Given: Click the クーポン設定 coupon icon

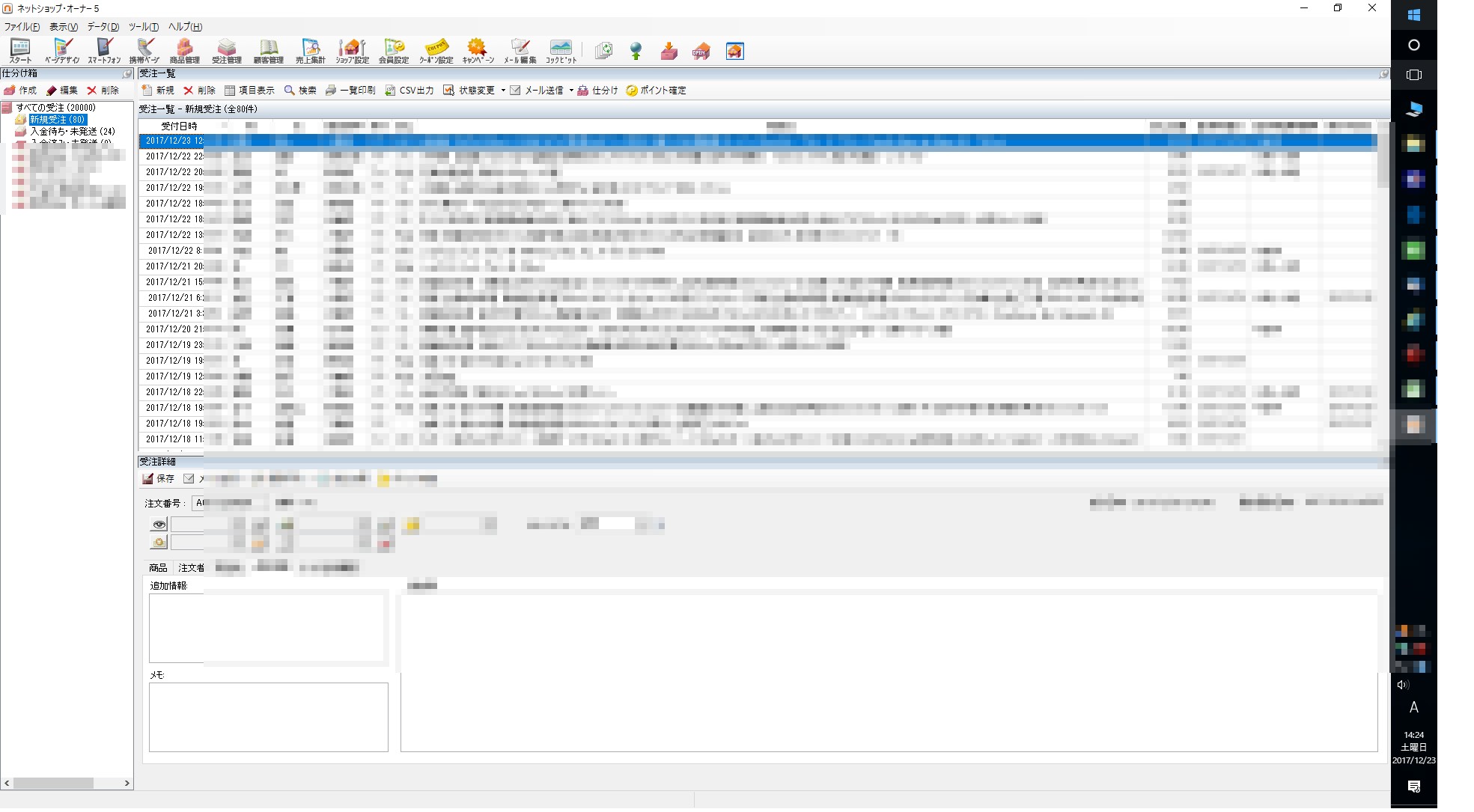Looking at the screenshot, I should click(x=436, y=51).
